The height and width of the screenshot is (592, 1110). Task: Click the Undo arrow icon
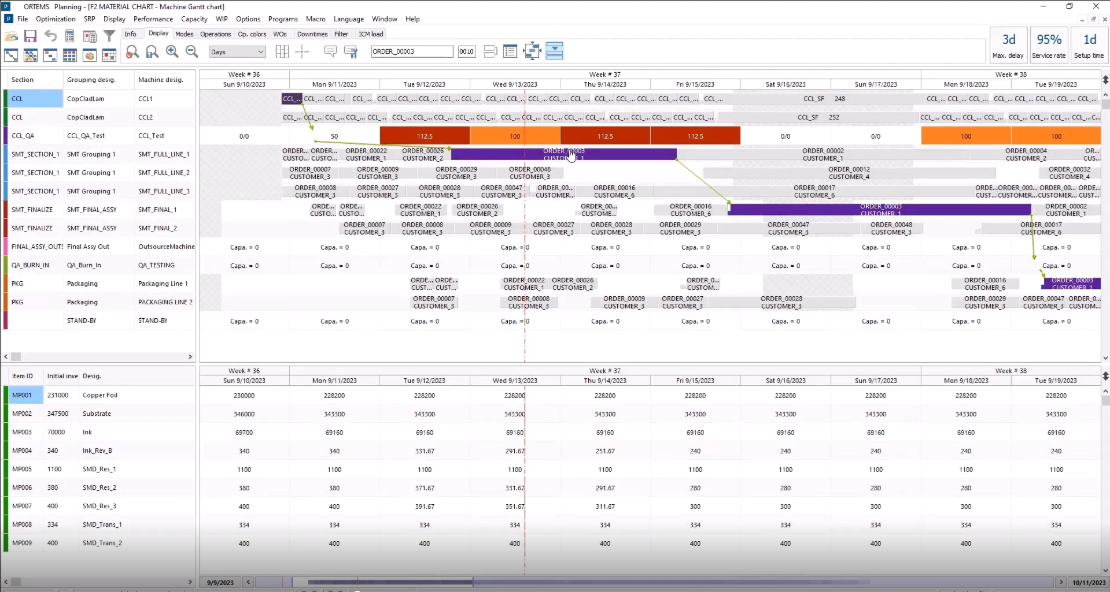pos(50,36)
